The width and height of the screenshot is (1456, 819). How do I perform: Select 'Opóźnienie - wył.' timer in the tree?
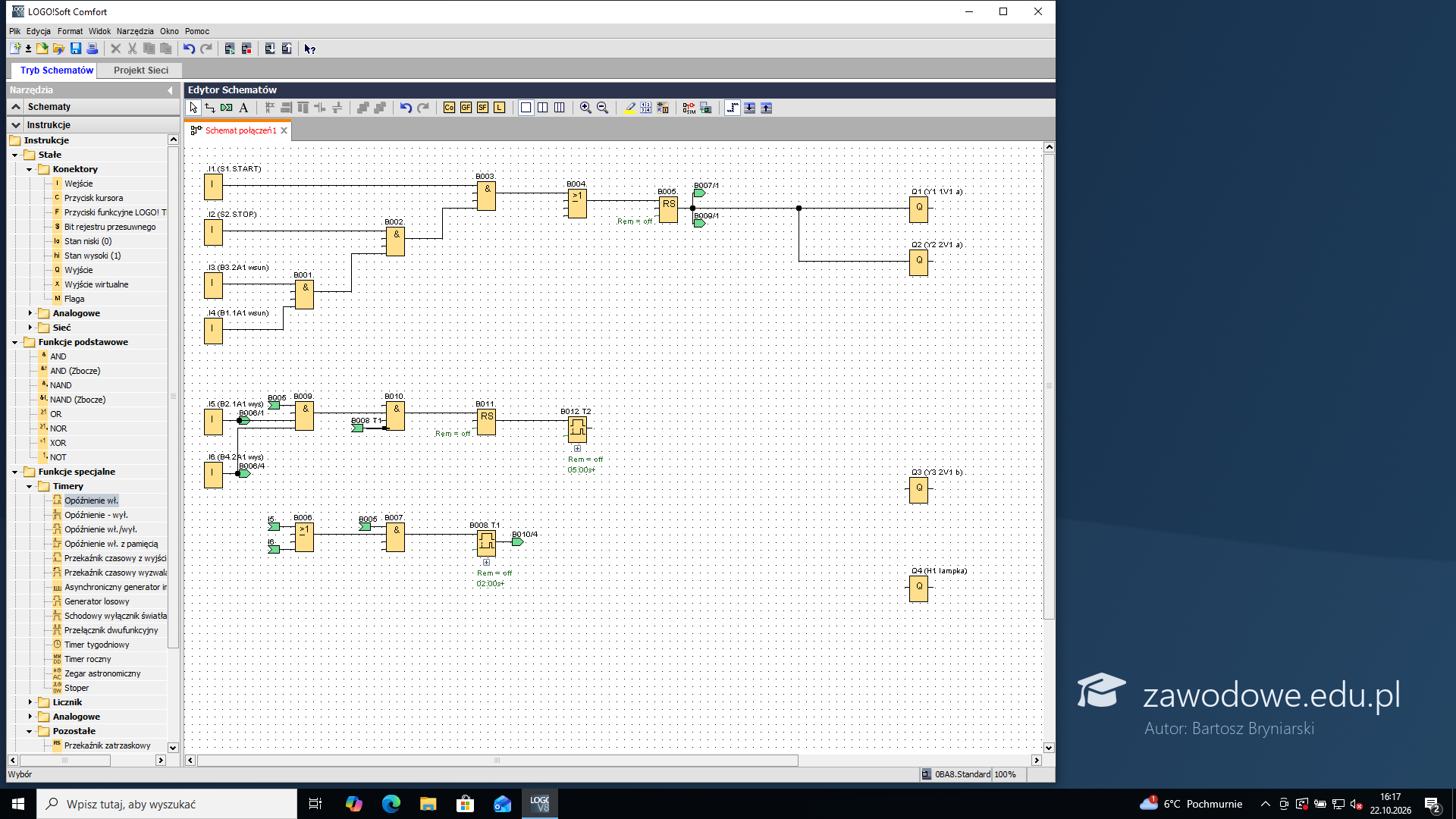coord(96,515)
